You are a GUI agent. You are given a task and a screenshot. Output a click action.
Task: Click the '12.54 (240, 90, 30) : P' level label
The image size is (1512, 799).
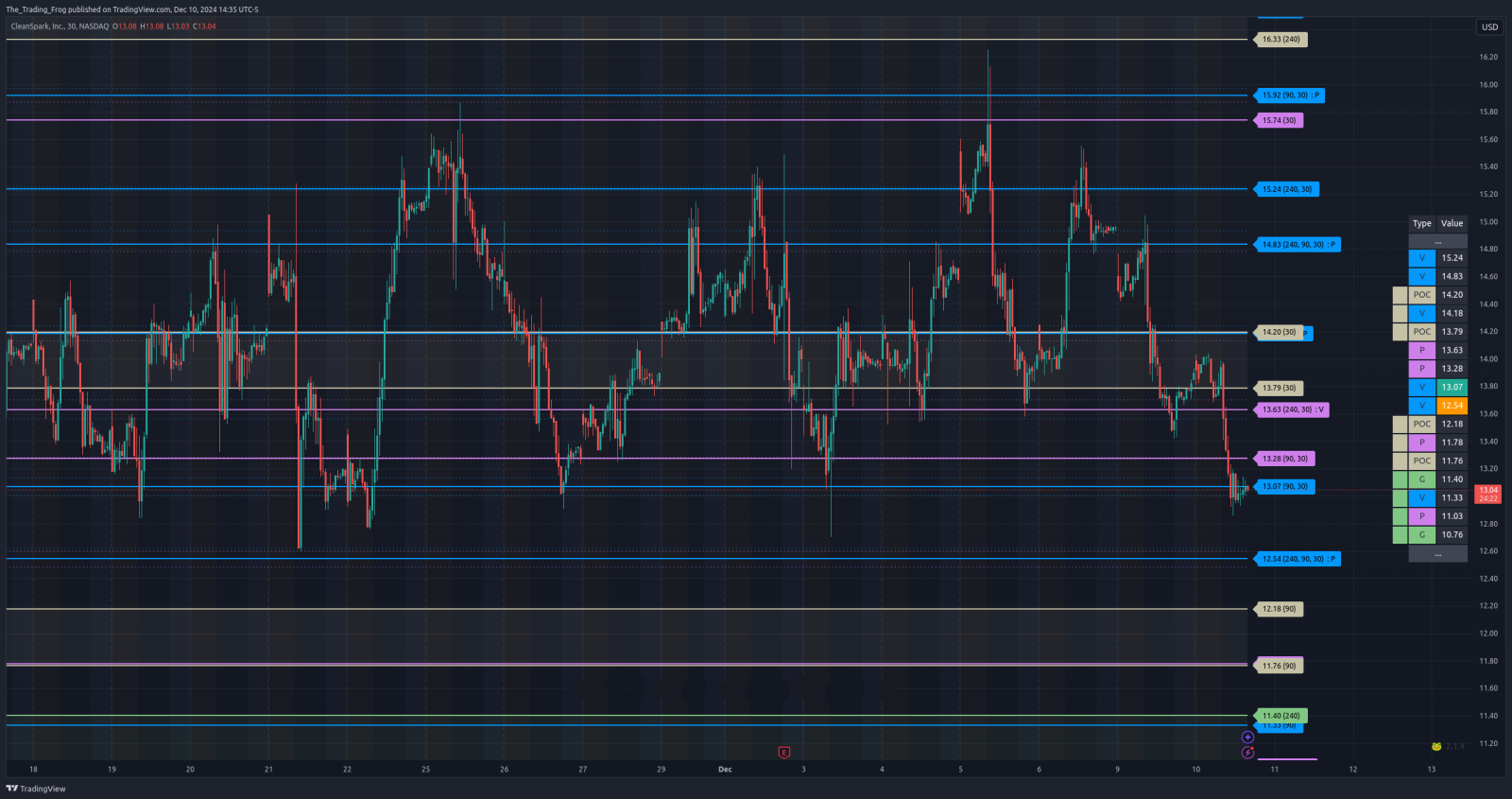tap(1297, 559)
